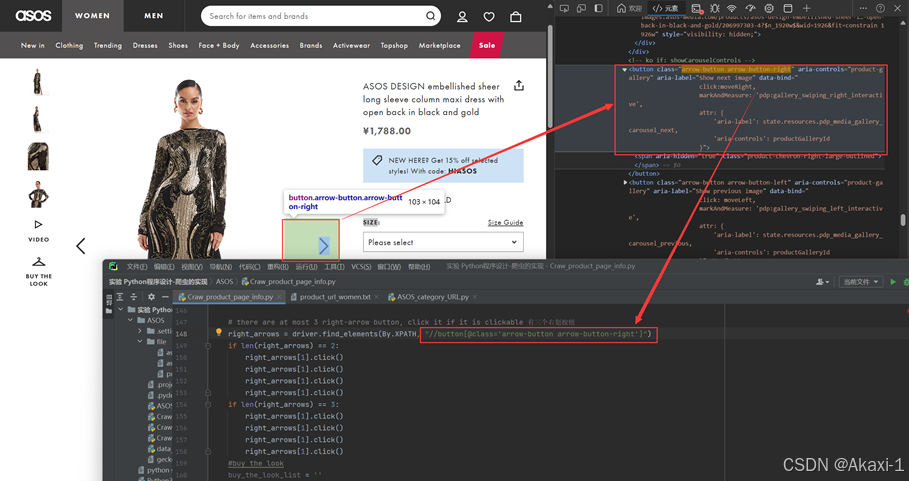Click the previous image left arrow
Viewport: 909px width, 481px height.
point(81,246)
